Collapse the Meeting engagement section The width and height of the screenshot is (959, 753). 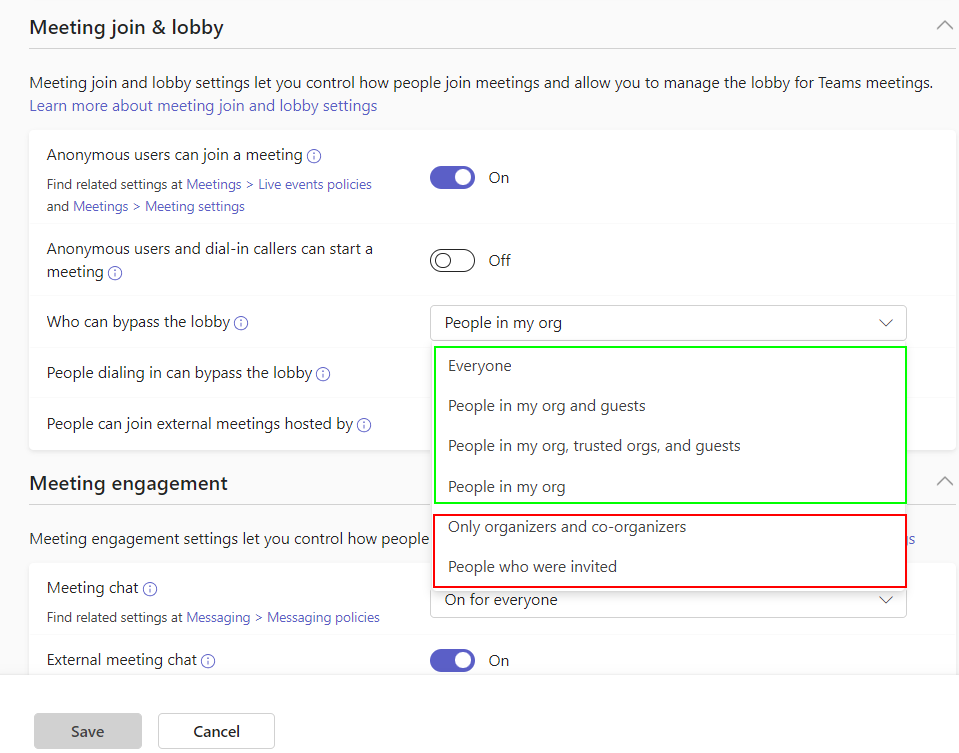point(944,482)
